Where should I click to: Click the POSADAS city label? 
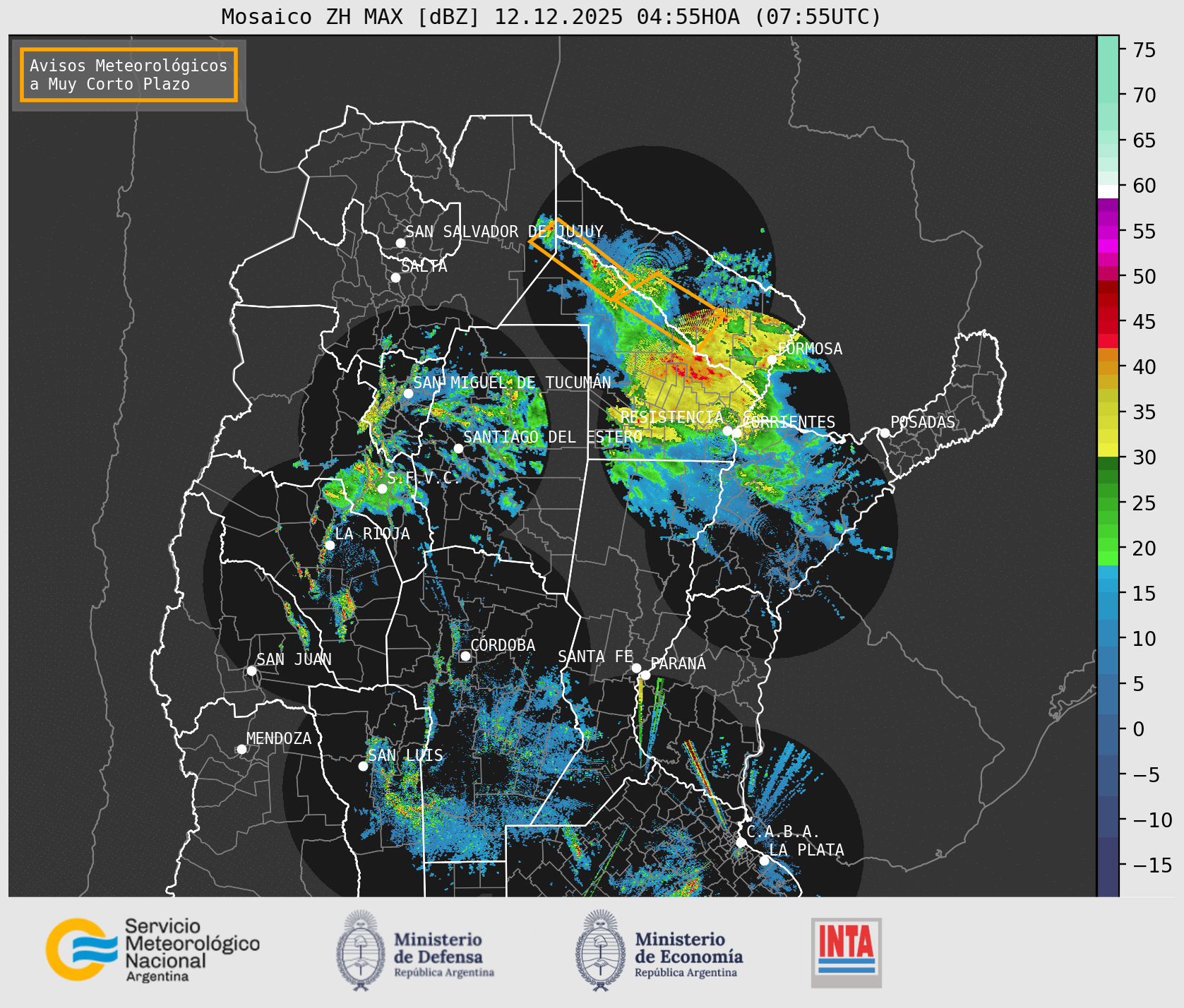pyautogui.click(x=923, y=422)
